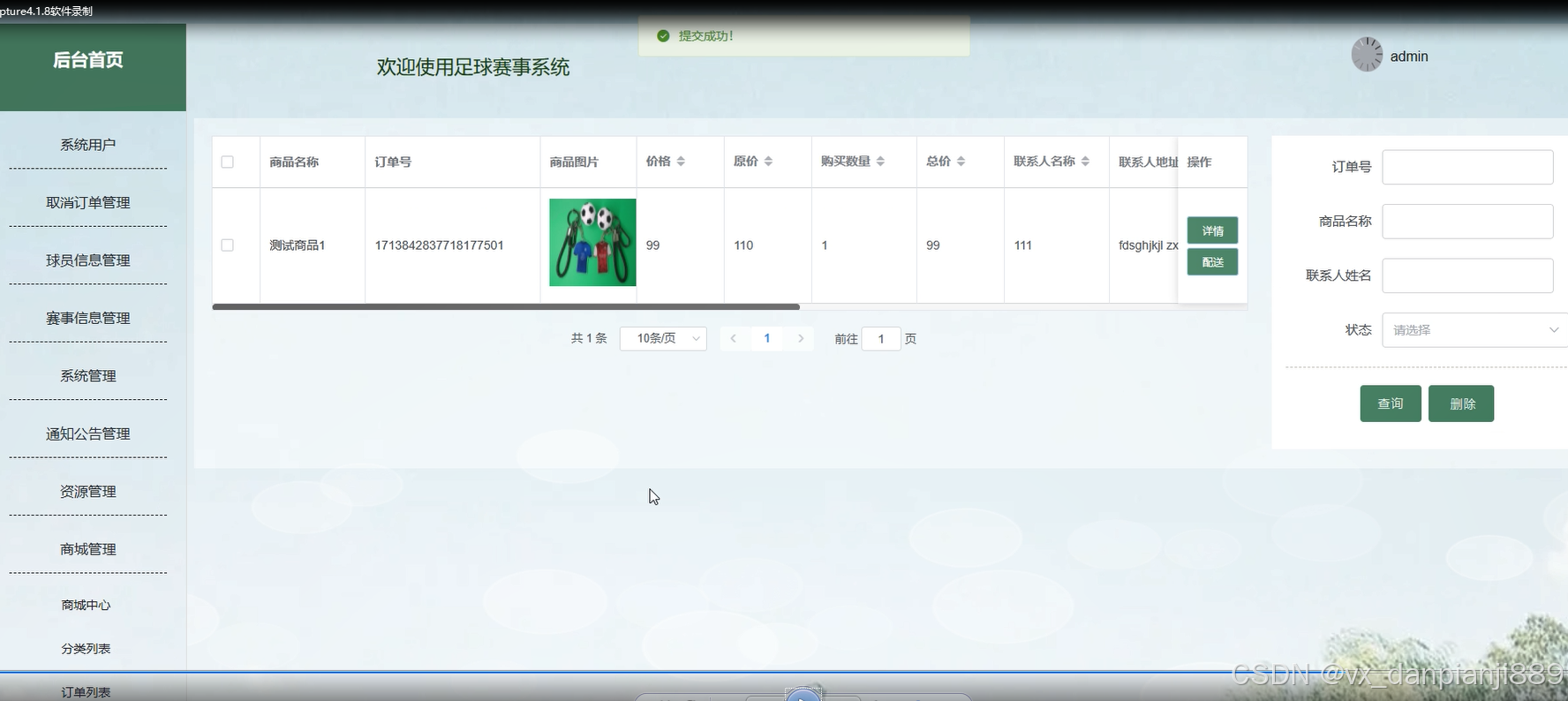This screenshot has height=701, width=1568.
Task: Expand 资源管理 menu
Action: (88, 492)
